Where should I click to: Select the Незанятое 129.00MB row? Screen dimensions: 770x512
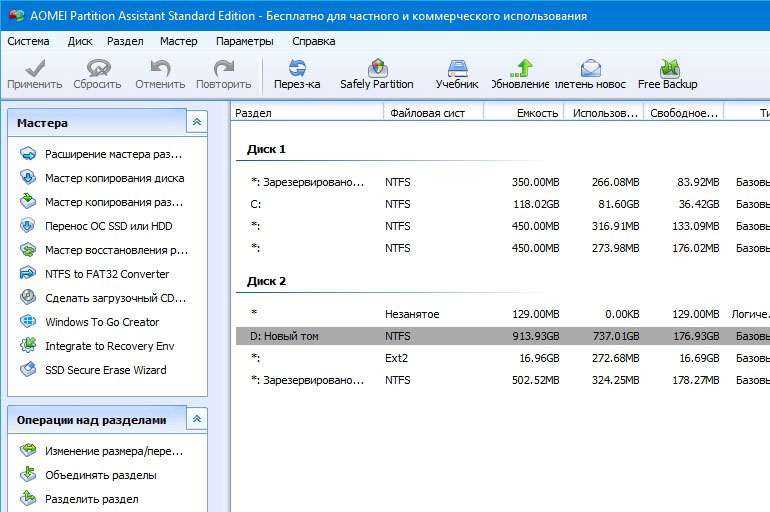click(x=503, y=314)
